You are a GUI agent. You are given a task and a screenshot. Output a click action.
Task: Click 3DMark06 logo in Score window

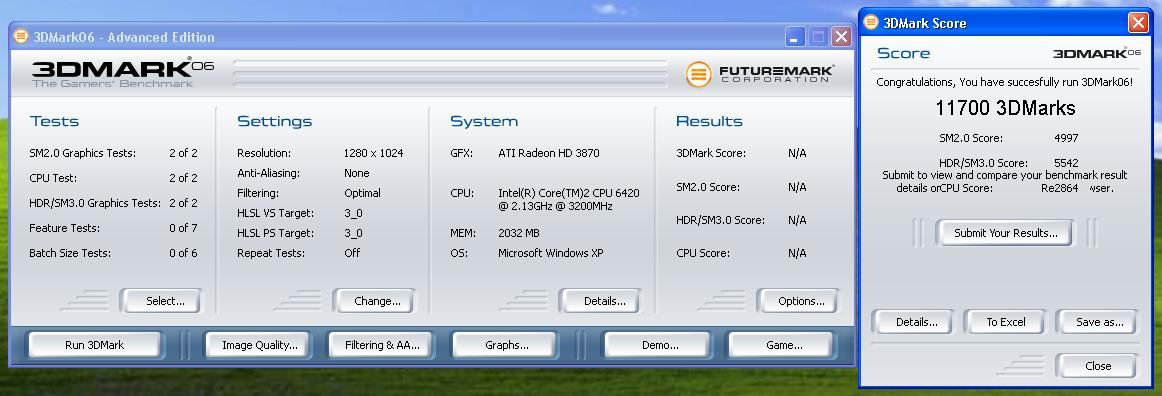point(1096,53)
